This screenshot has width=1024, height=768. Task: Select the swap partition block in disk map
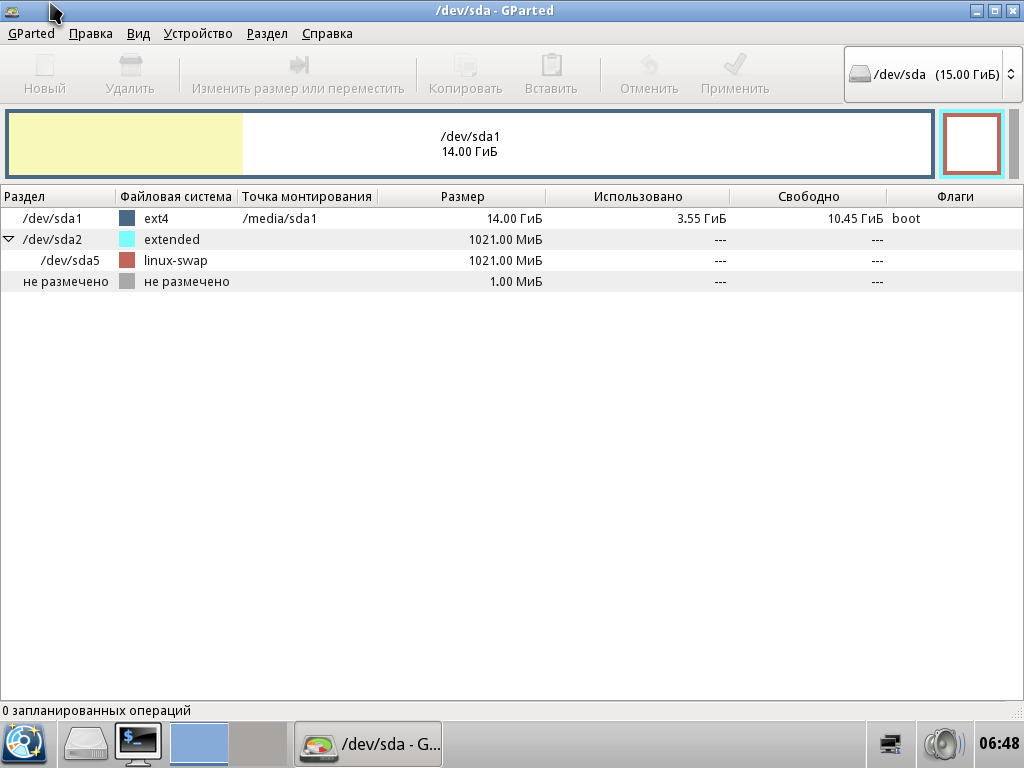(972, 144)
